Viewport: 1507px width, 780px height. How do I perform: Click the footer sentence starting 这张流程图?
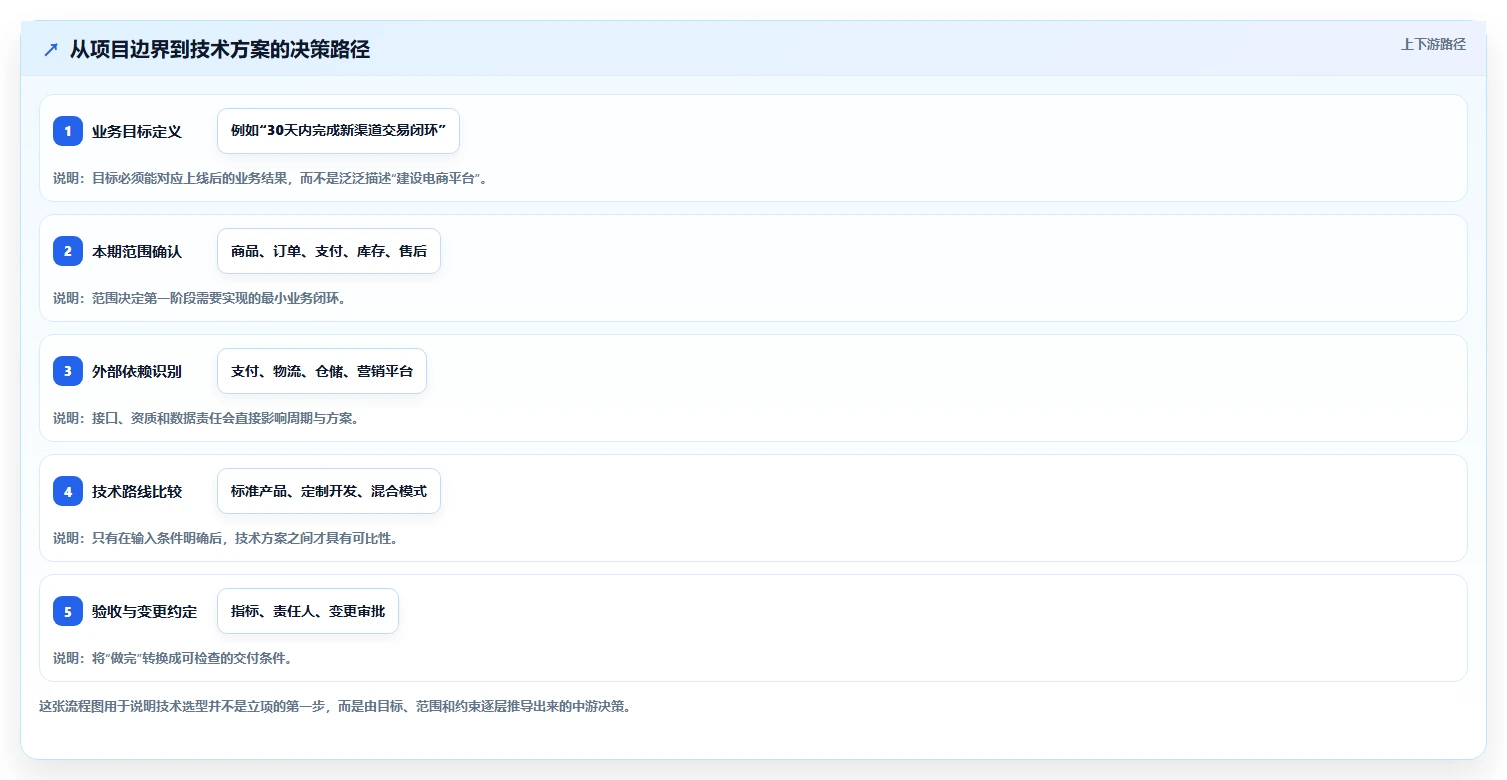tap(334, 706)
